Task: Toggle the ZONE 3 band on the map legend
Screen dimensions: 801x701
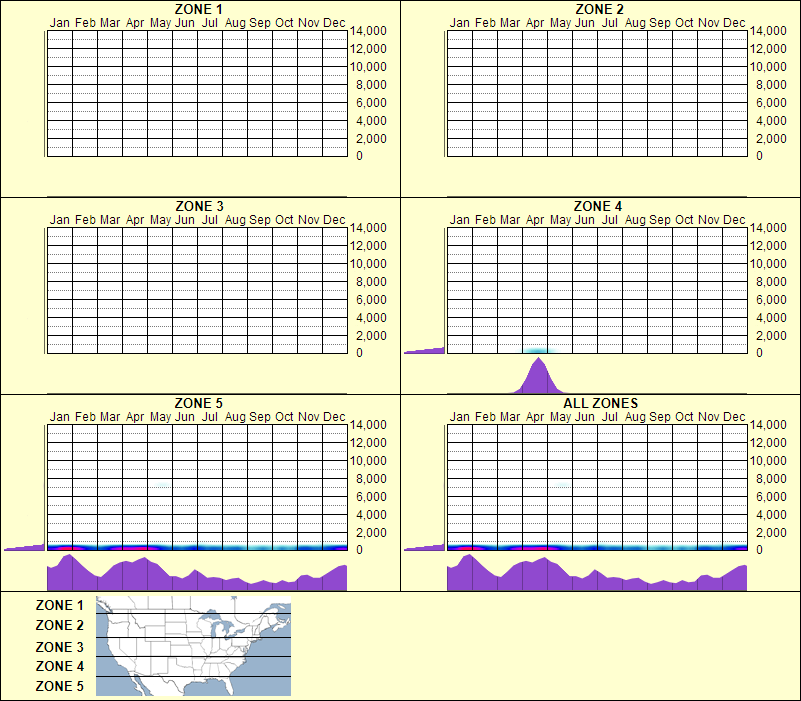Action: [190, 646]
